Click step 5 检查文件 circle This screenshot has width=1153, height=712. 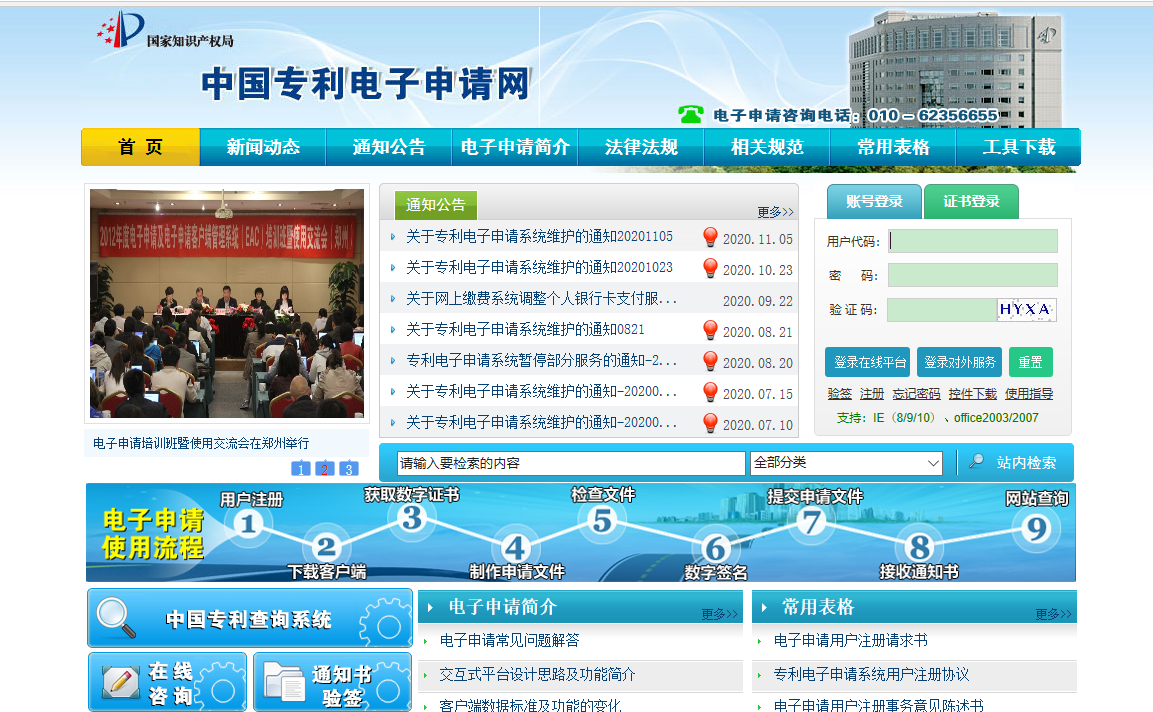point(602,520)
